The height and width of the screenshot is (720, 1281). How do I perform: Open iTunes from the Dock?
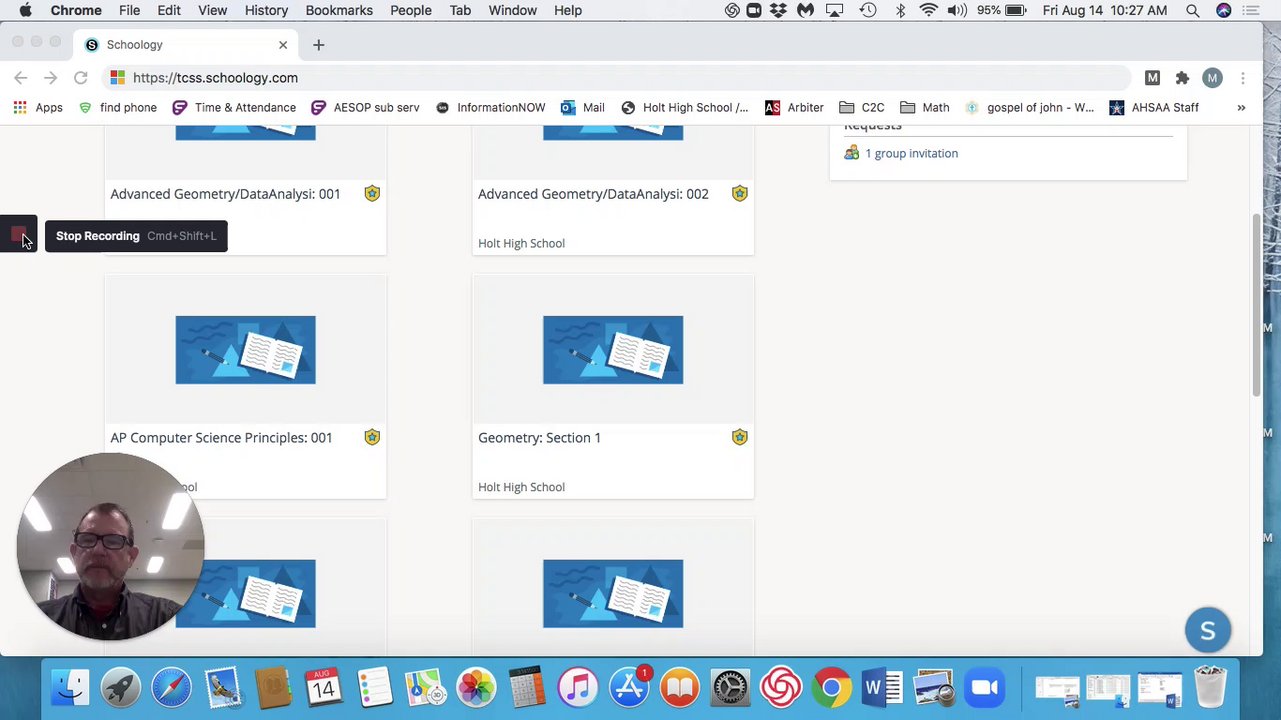[x=578, y=688]
